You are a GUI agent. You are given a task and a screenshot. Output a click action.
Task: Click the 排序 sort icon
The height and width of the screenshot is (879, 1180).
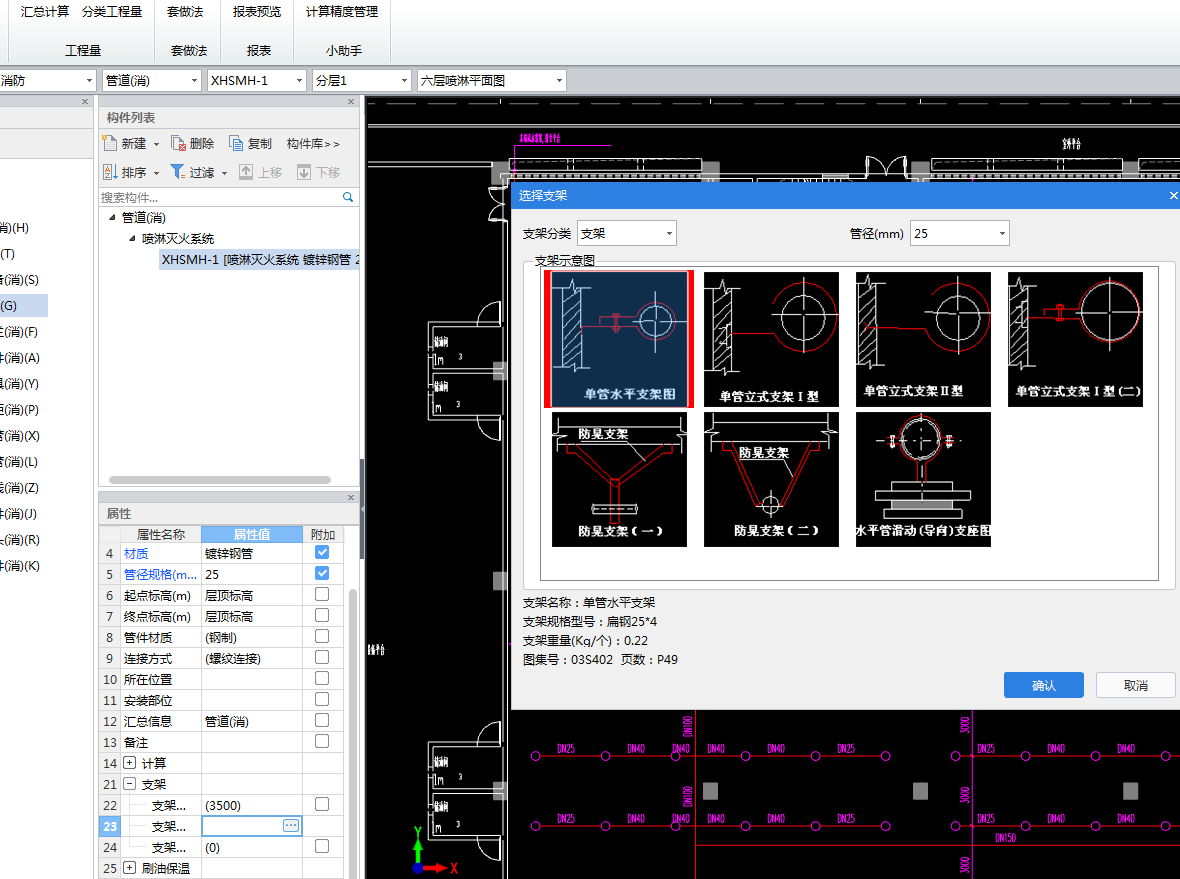pyautogui.click(x=110, y=172)
